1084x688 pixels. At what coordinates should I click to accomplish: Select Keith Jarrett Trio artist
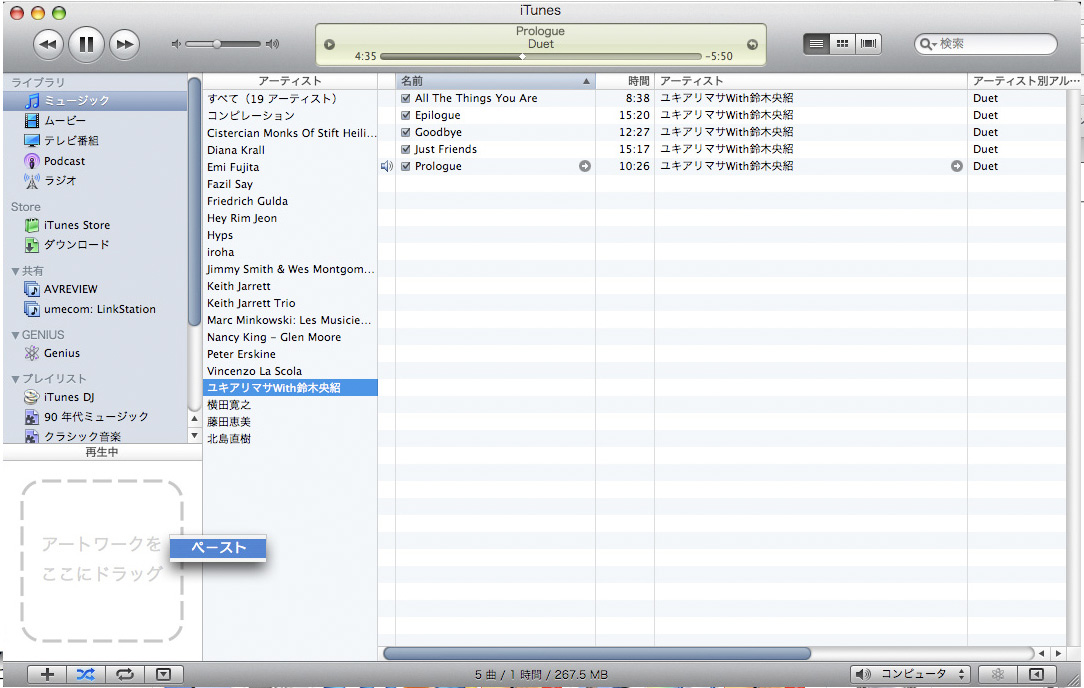click(290, 303)
